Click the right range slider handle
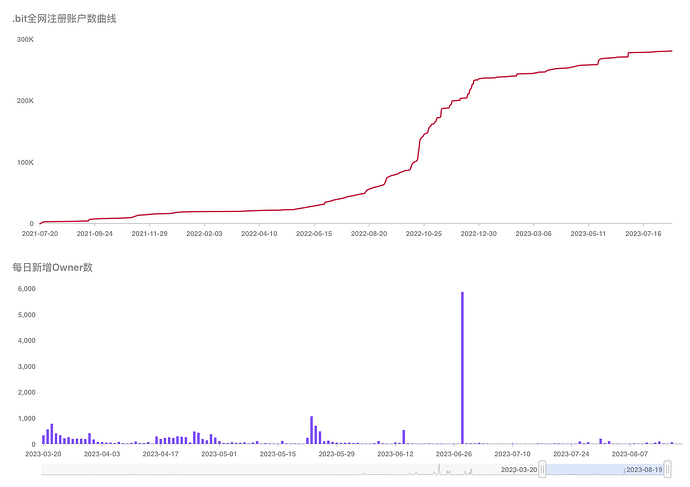Screen dimensions: 690x487 click(x=668, y=469)
